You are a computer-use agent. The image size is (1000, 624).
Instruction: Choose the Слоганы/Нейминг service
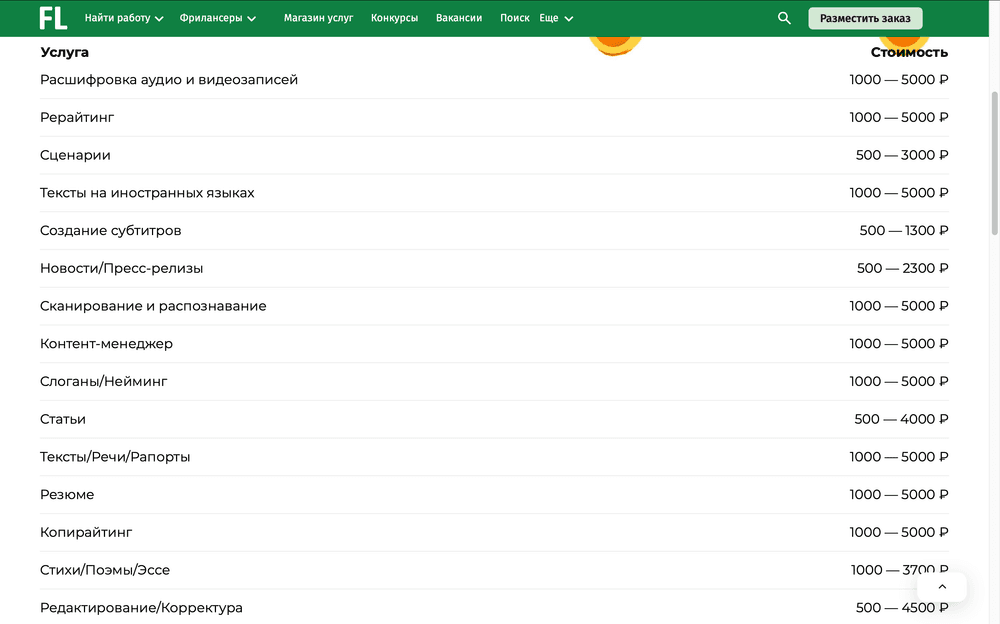tap(104, 381)
